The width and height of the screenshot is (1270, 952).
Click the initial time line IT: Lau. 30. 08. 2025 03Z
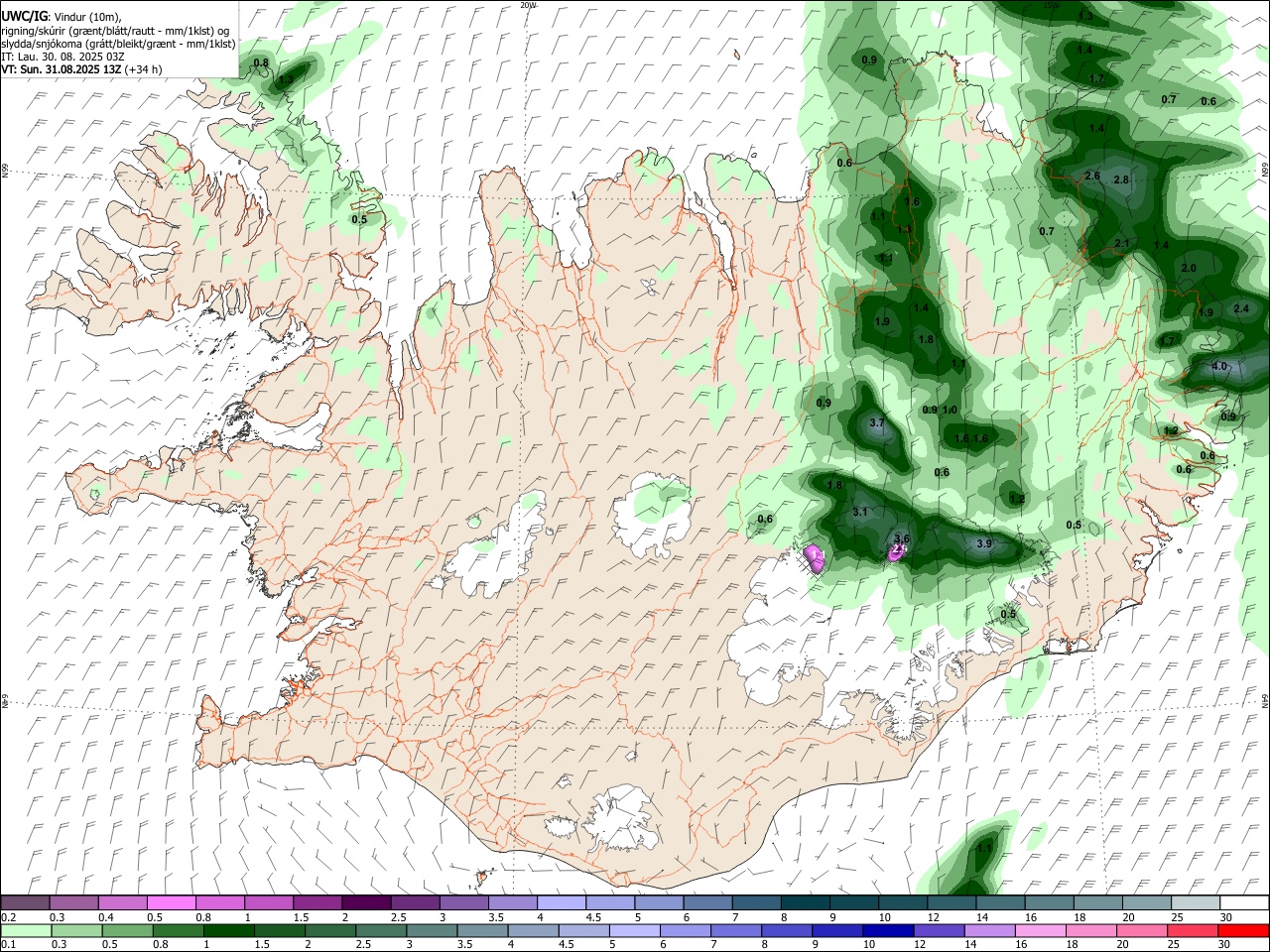coord(63,57)
